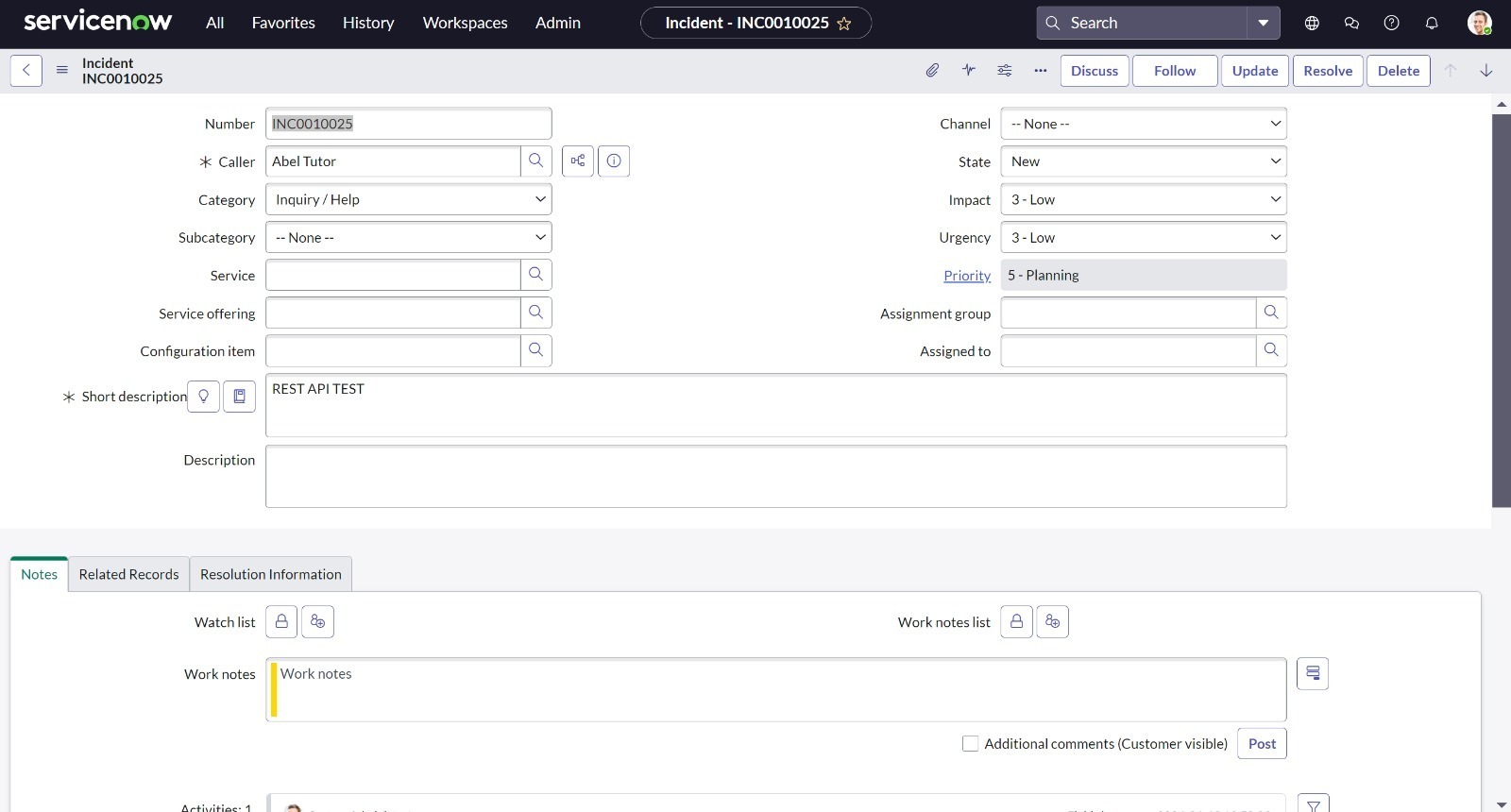
Task: Click into the Description text area
Action: point(776,477)
